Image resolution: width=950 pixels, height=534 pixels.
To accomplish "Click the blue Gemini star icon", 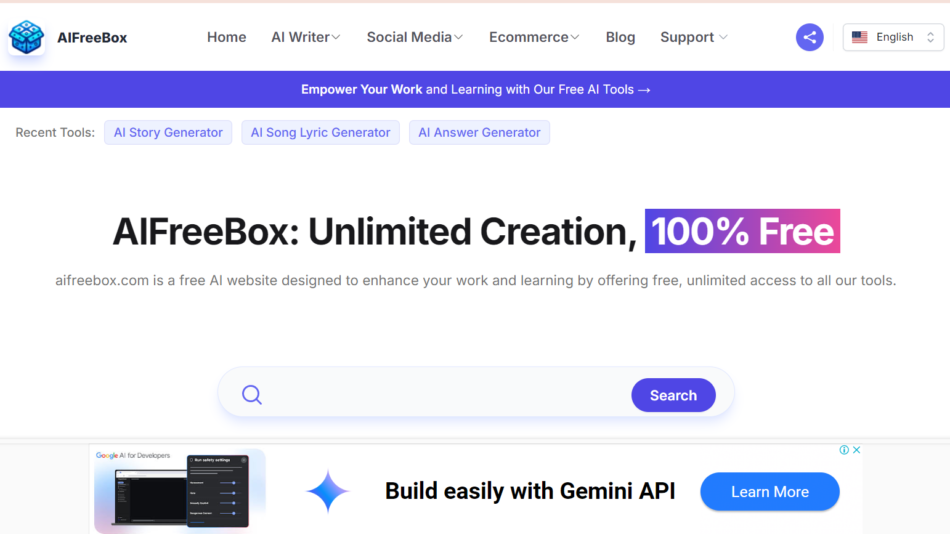I will click(327, 491).
